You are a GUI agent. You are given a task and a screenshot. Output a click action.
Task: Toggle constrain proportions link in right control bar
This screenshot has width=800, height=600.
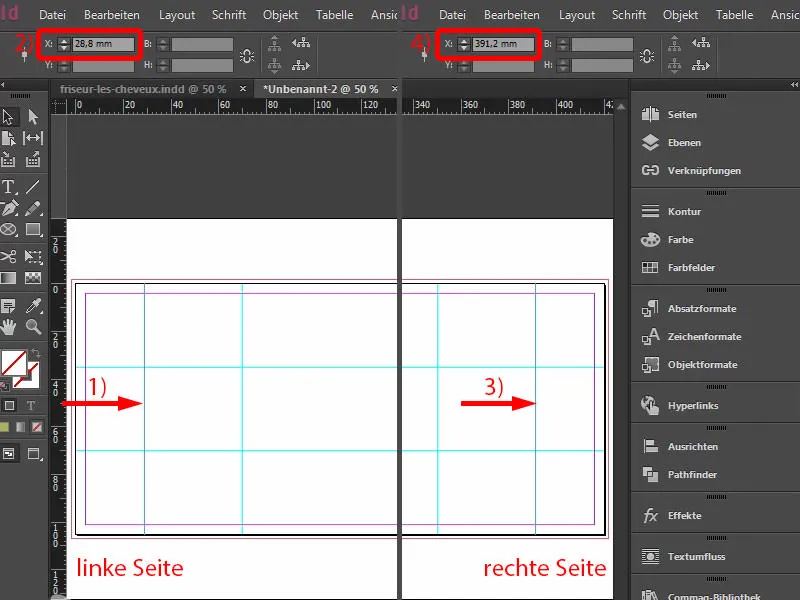pos(647,55)
